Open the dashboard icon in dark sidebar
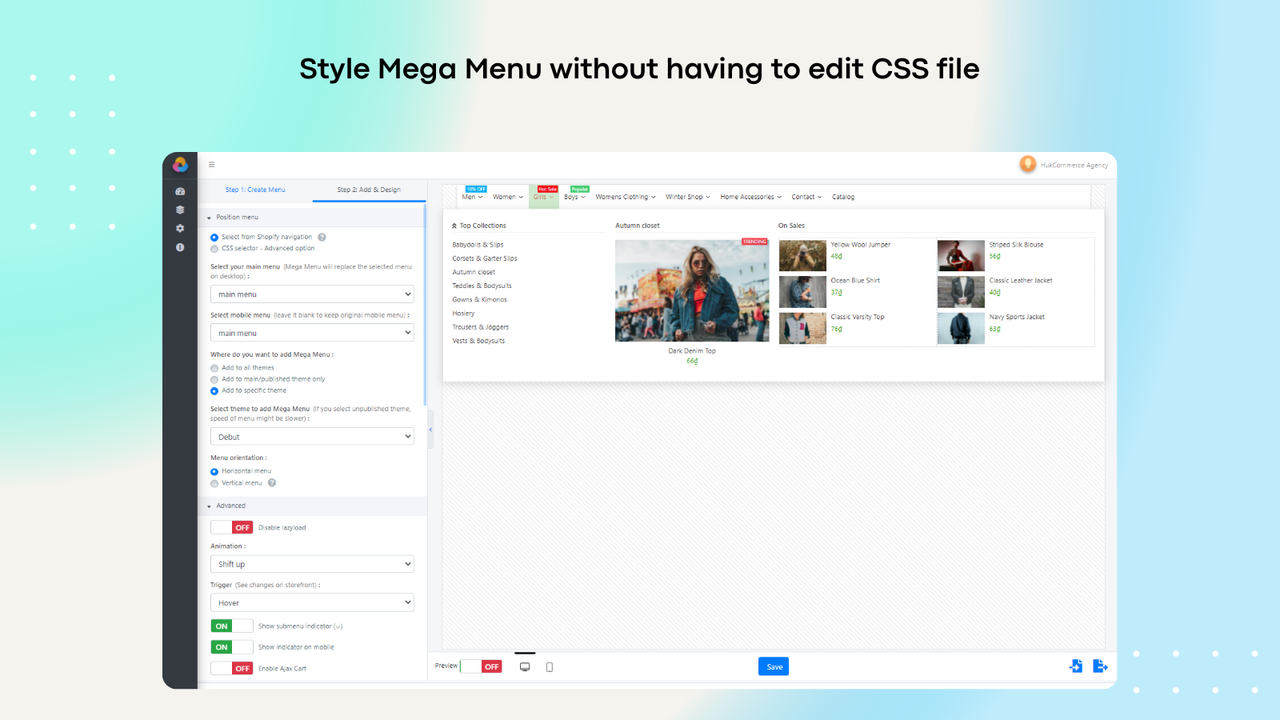Image resolution: width=1280 pixels, height=720 pixels. pyautogui.click(x=180, y=190)
